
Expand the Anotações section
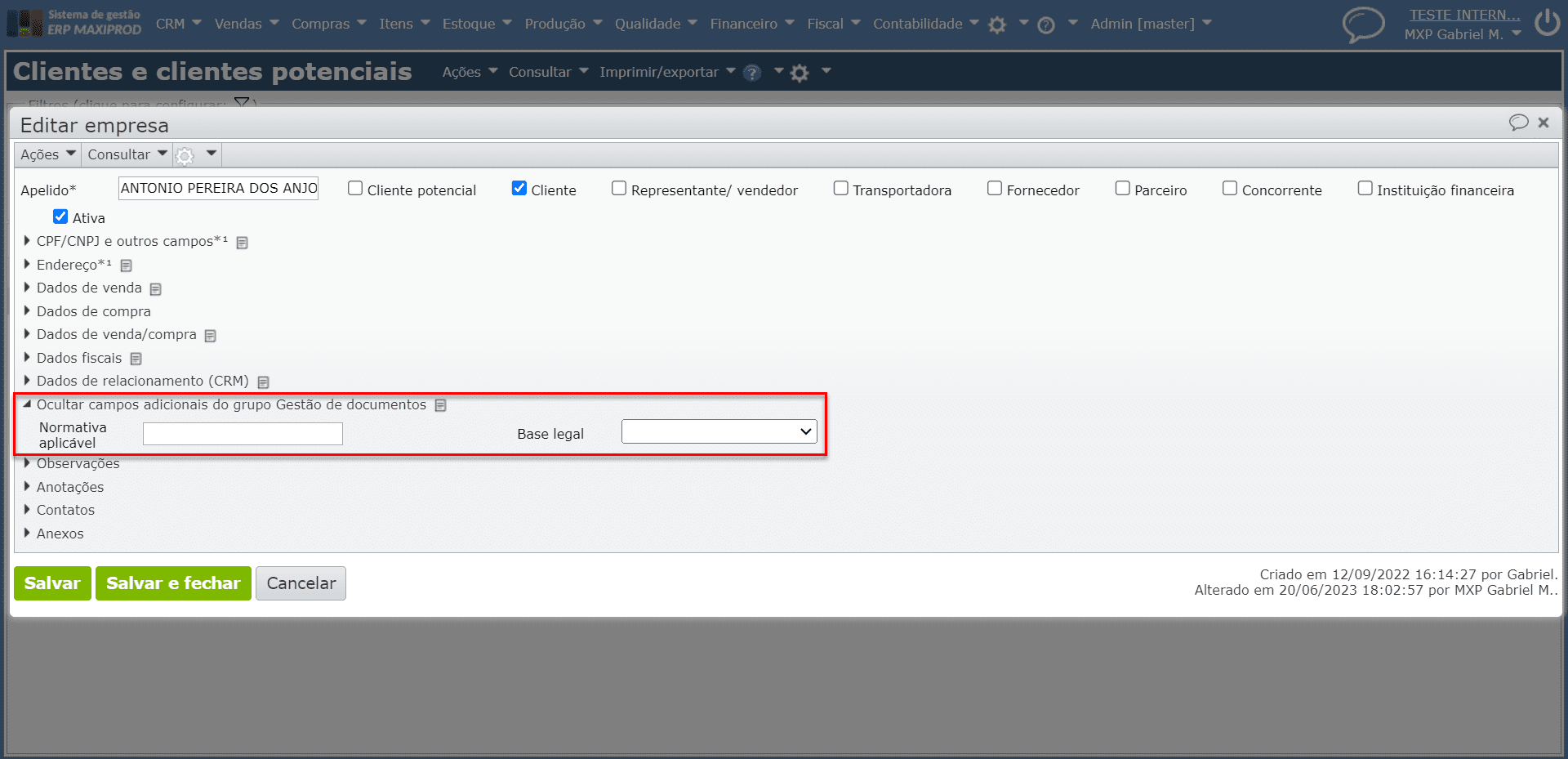(x=63, y=487)
